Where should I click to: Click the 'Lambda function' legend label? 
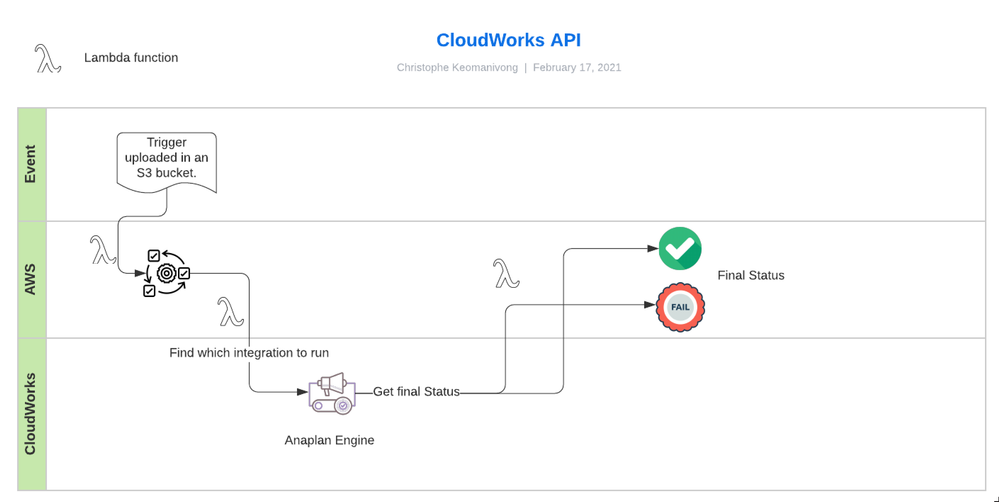(131, 57)
